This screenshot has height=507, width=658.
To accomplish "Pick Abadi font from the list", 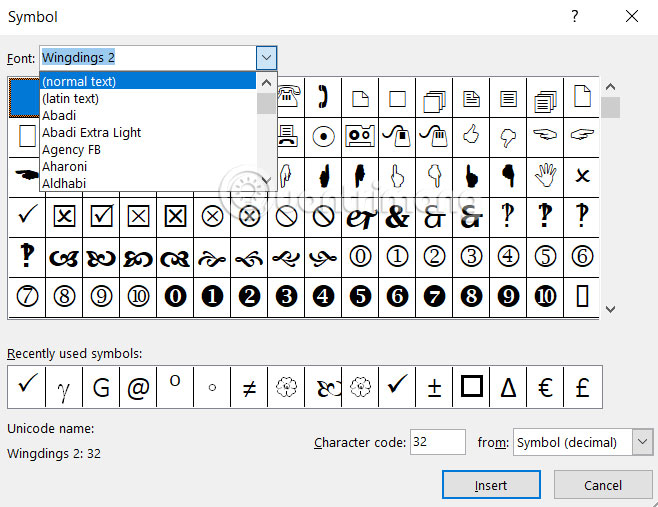I will (148, 115).
